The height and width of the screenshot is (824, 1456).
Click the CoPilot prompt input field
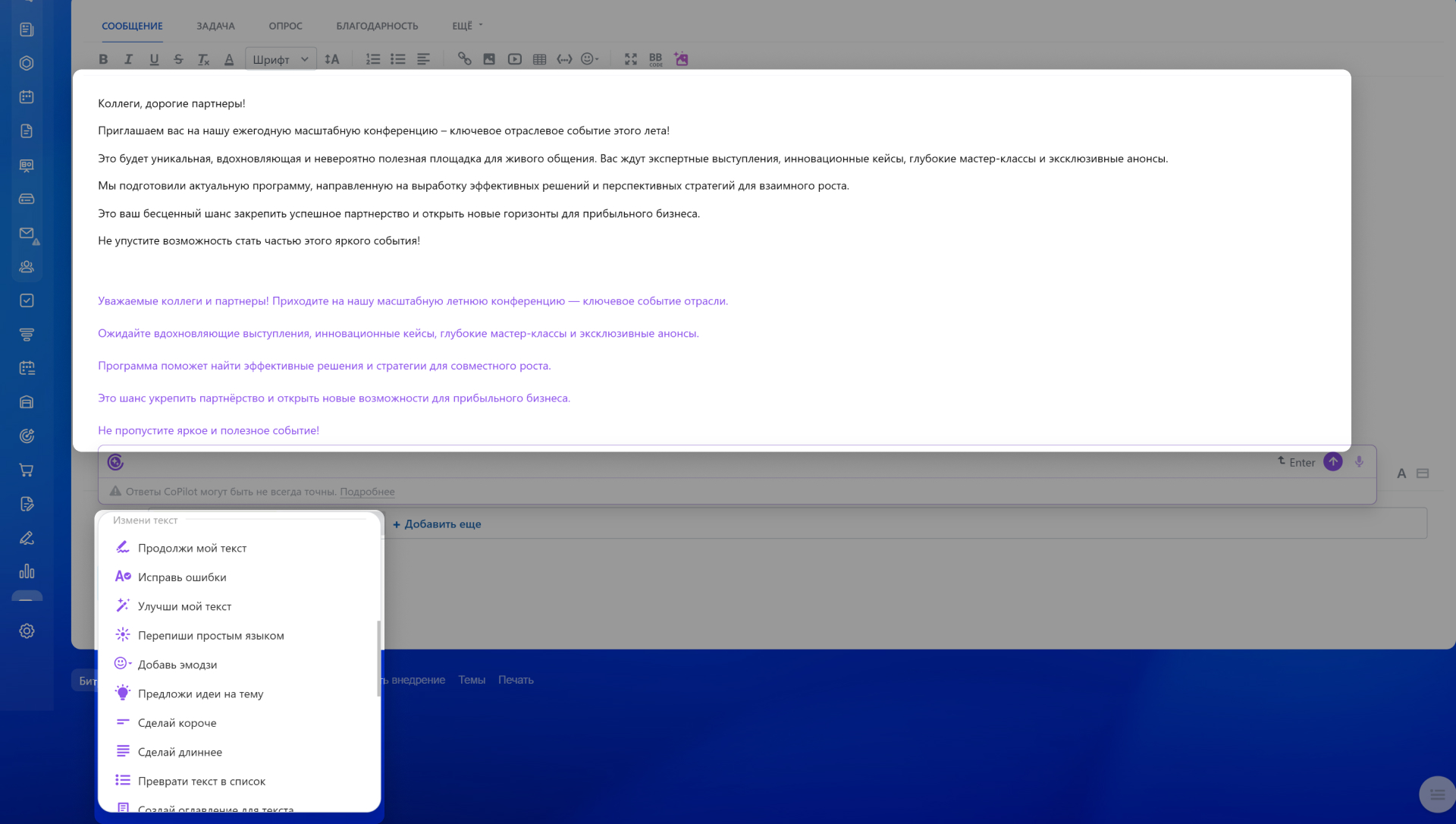tap(682, 462)
